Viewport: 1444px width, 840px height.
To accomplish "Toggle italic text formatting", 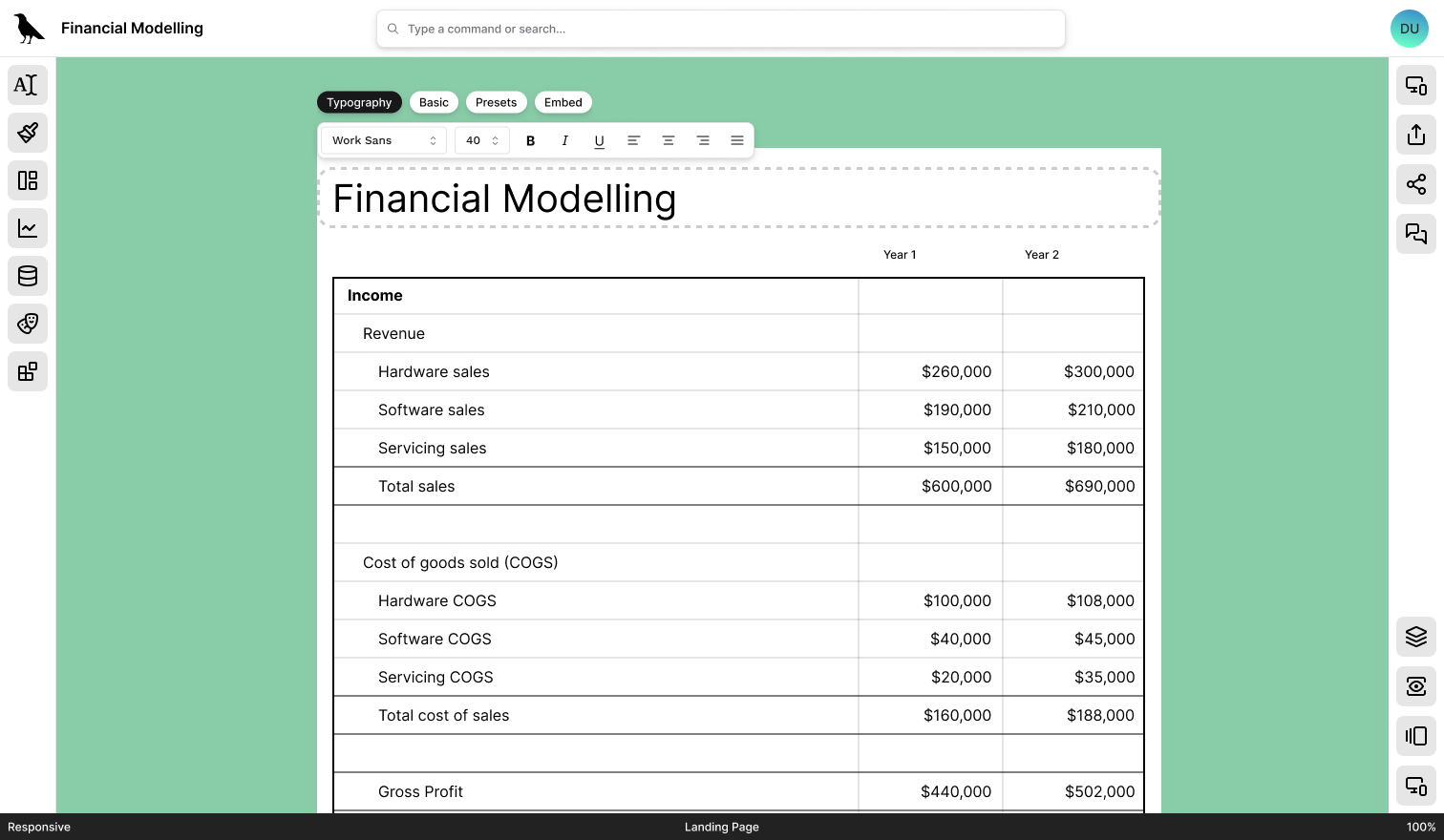I will point(565,140).
